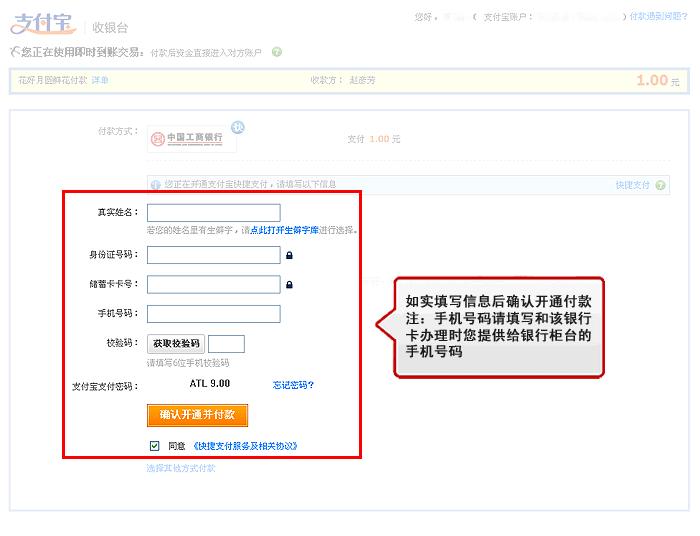This screenshot has height=536, width=700.
Task: Click lock icon beside 身份证号码 field
Action: [x=289, y=255]
